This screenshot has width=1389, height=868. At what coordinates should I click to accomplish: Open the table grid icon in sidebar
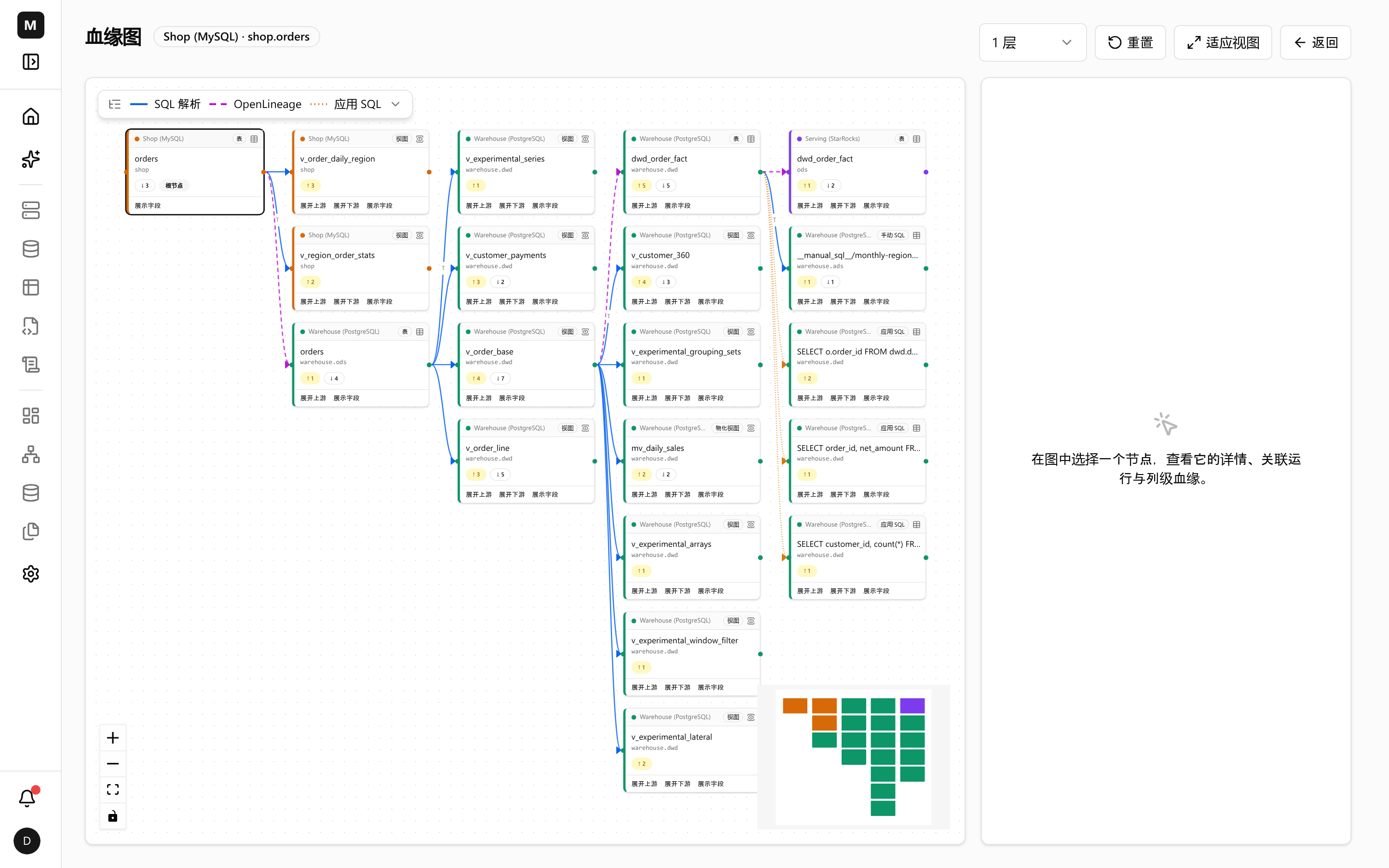(x=30, y=287)
